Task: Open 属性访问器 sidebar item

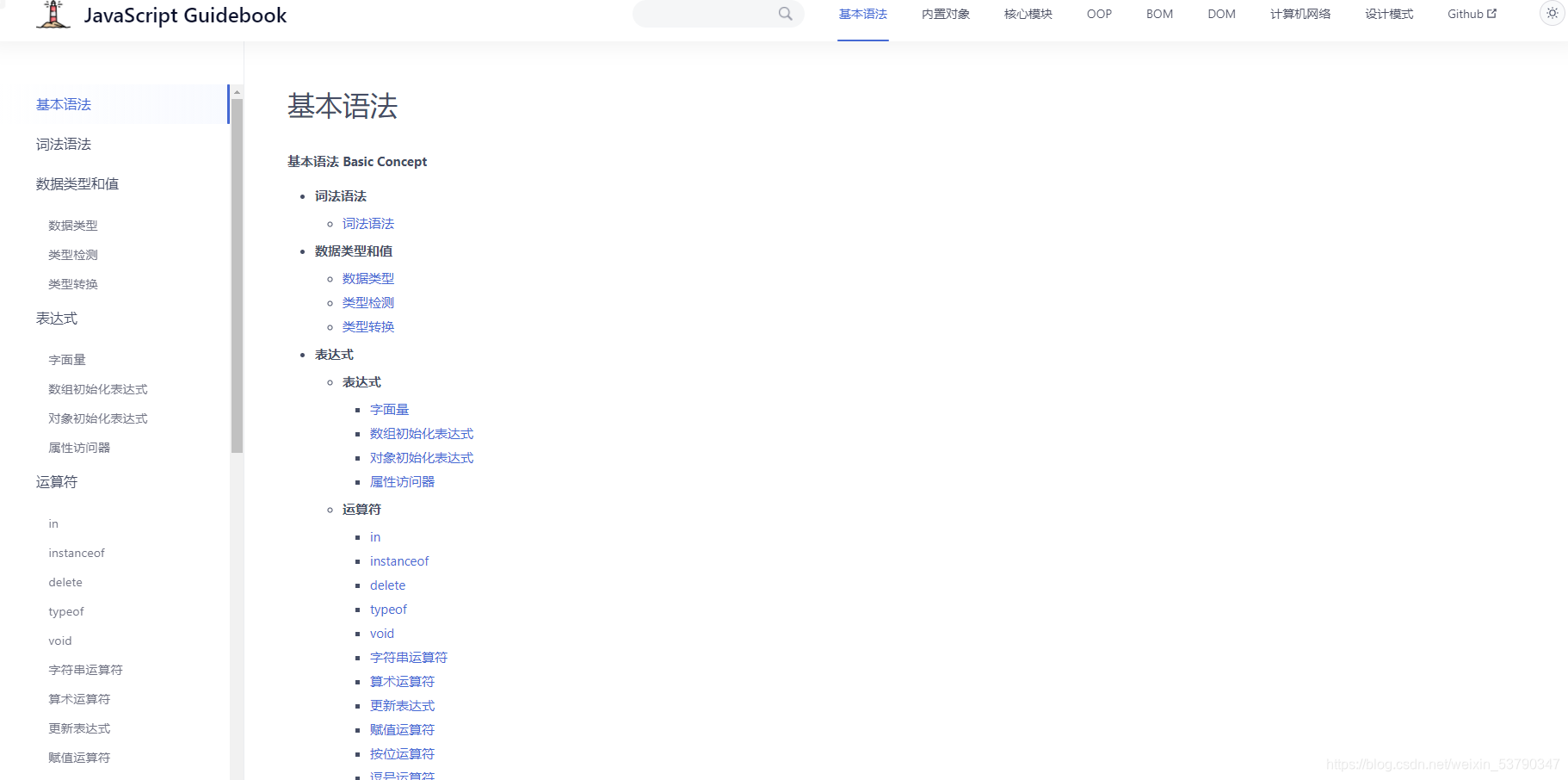Action: pos(79,448)
